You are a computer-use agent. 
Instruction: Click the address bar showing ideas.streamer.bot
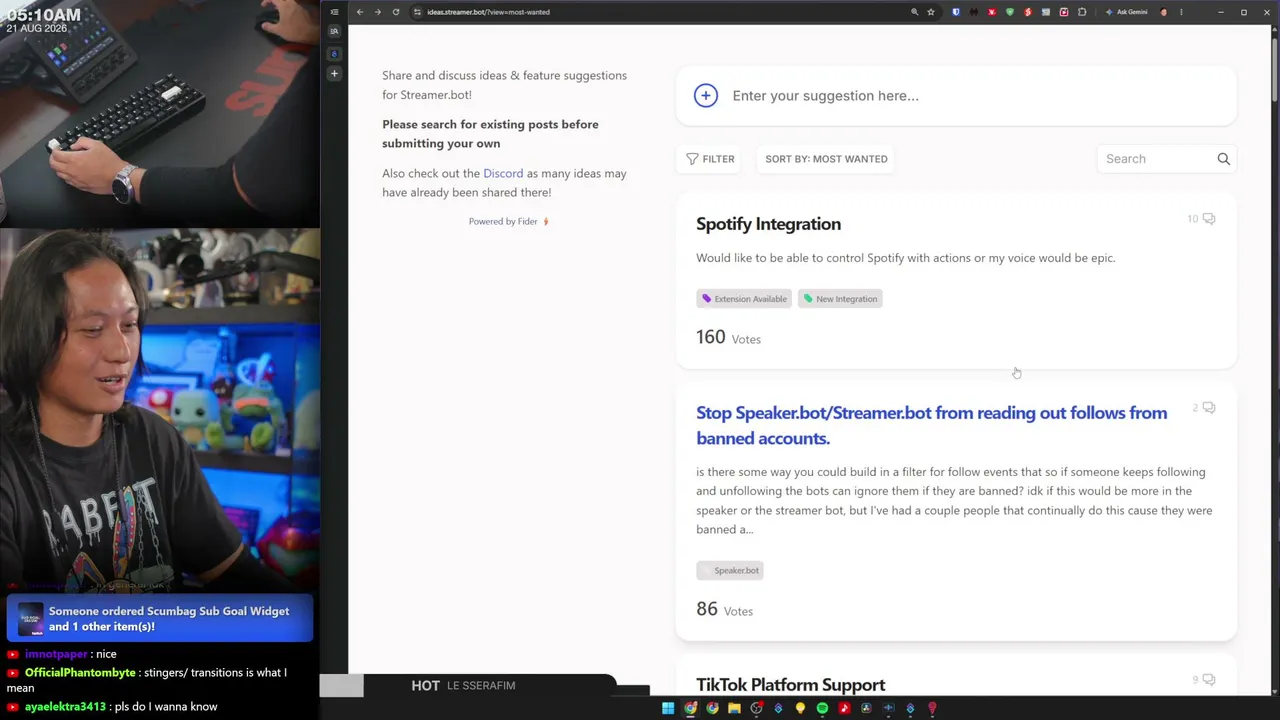pos(660,12)
